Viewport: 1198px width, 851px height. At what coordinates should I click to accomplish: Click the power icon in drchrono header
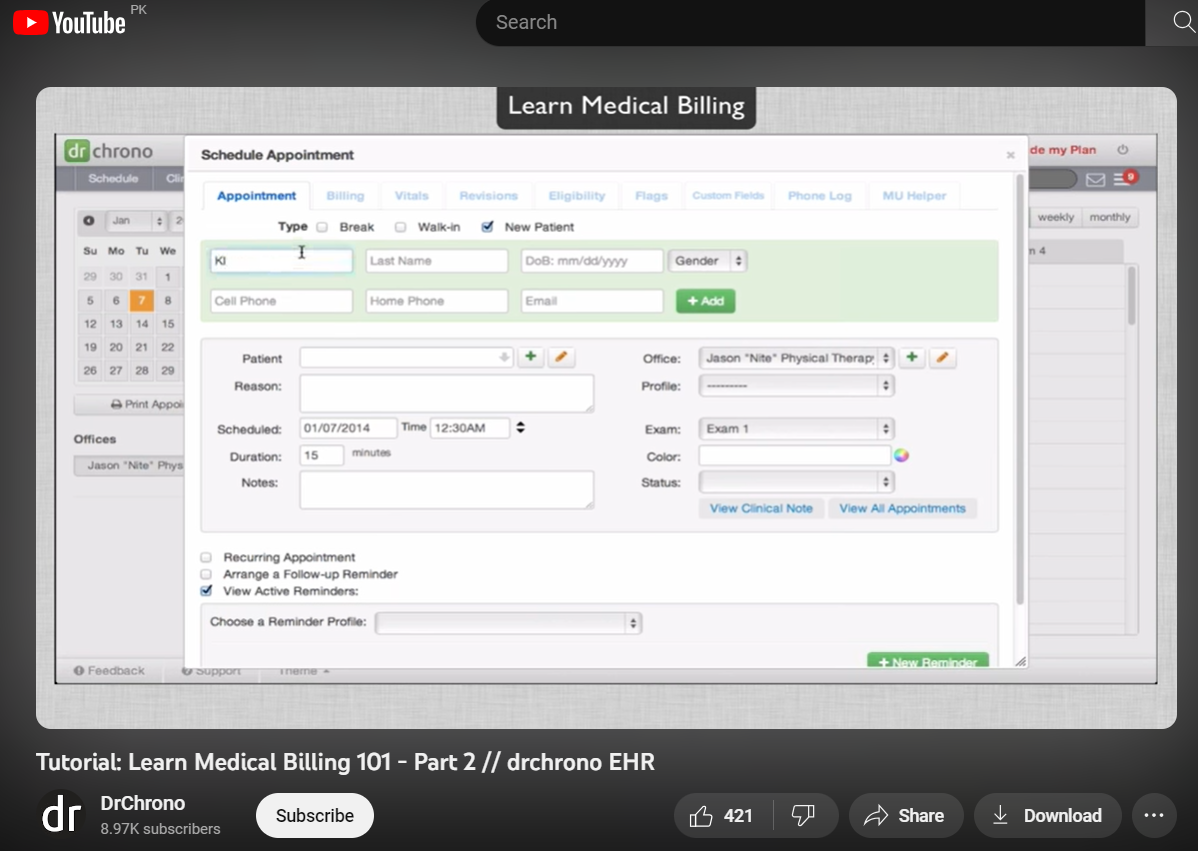click(1122, 150)
